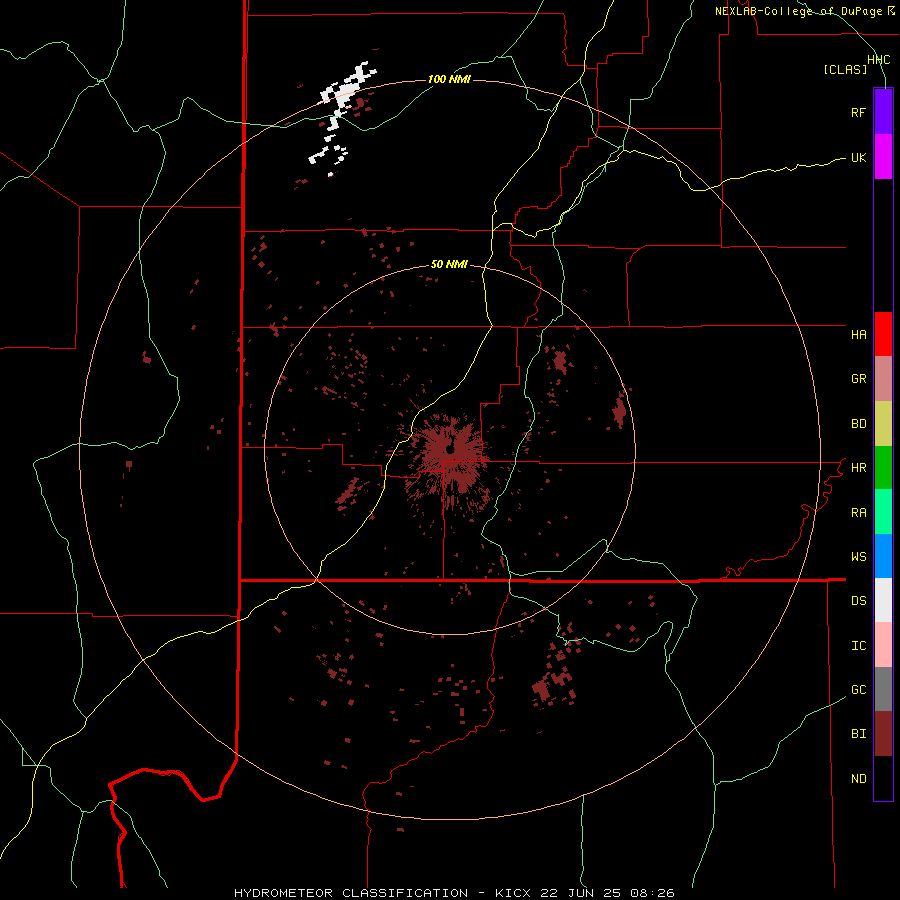Click the UK magenta legend swatch
This screenshot has width=900, height=900.
[x=883, y=157]
